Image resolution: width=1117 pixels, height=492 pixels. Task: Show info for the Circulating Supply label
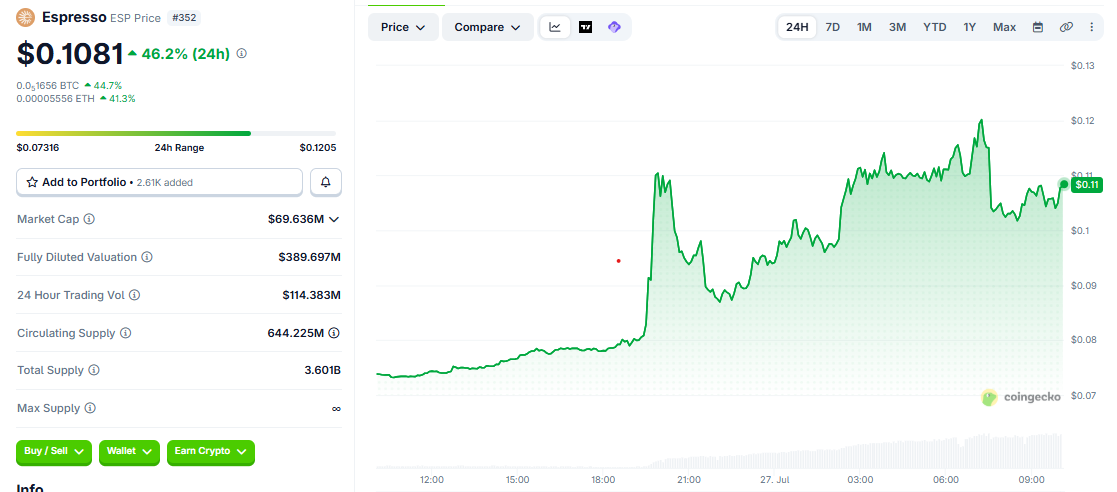tap(125, 333)
